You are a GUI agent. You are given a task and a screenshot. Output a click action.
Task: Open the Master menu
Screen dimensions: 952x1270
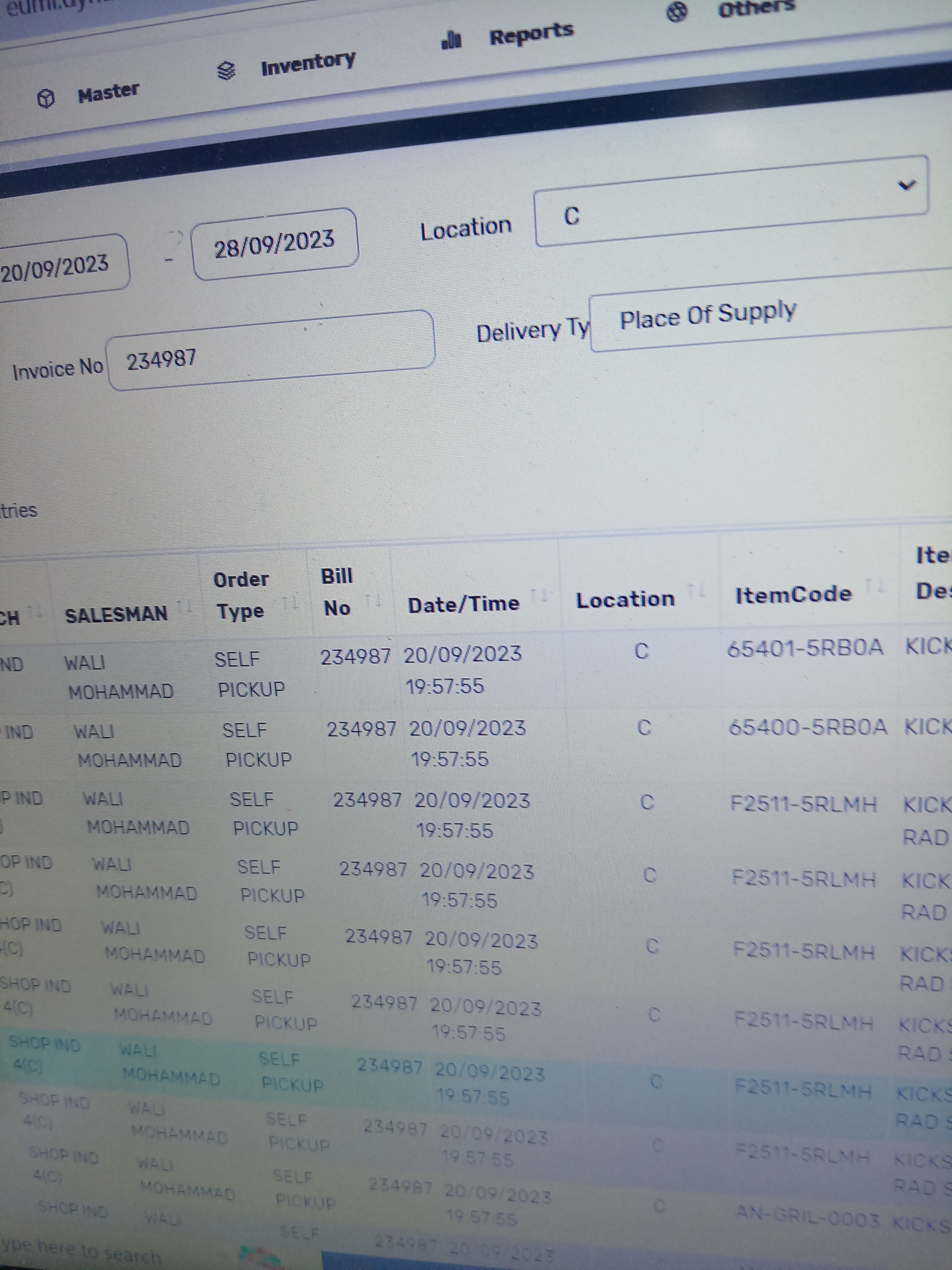coord(108,92)
